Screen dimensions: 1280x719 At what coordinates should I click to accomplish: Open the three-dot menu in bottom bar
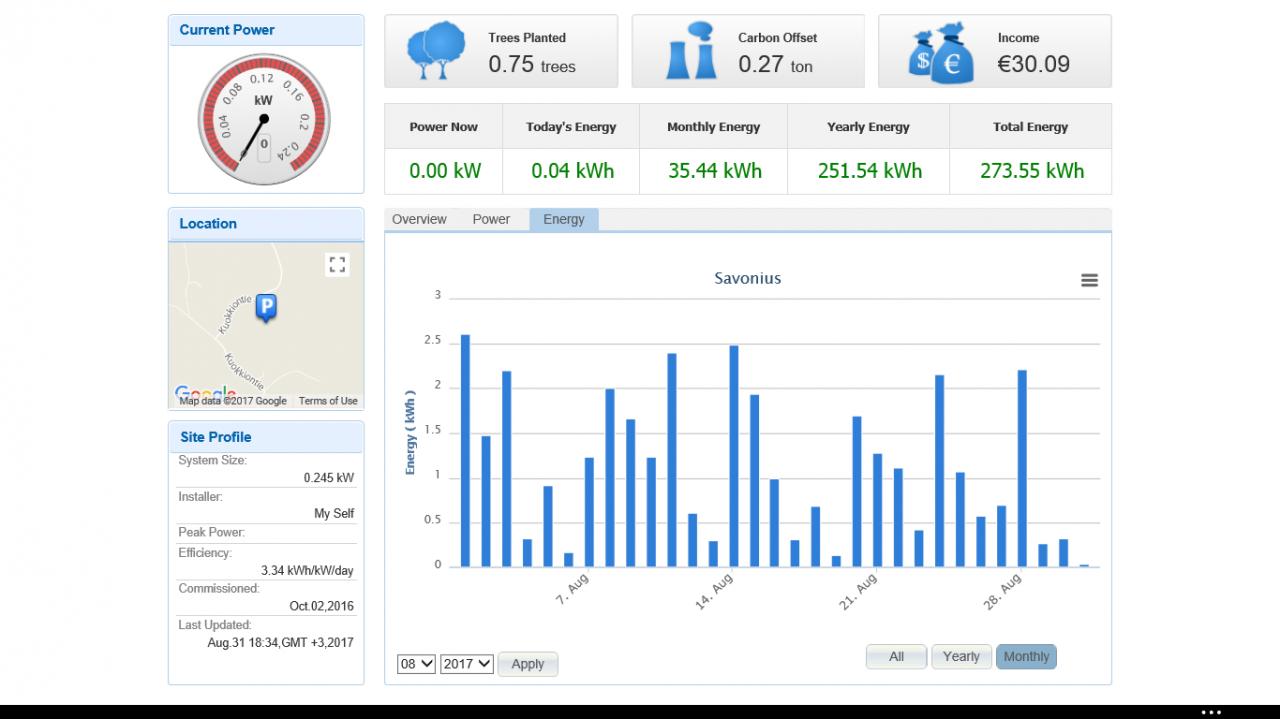[x=1211, y=712]
